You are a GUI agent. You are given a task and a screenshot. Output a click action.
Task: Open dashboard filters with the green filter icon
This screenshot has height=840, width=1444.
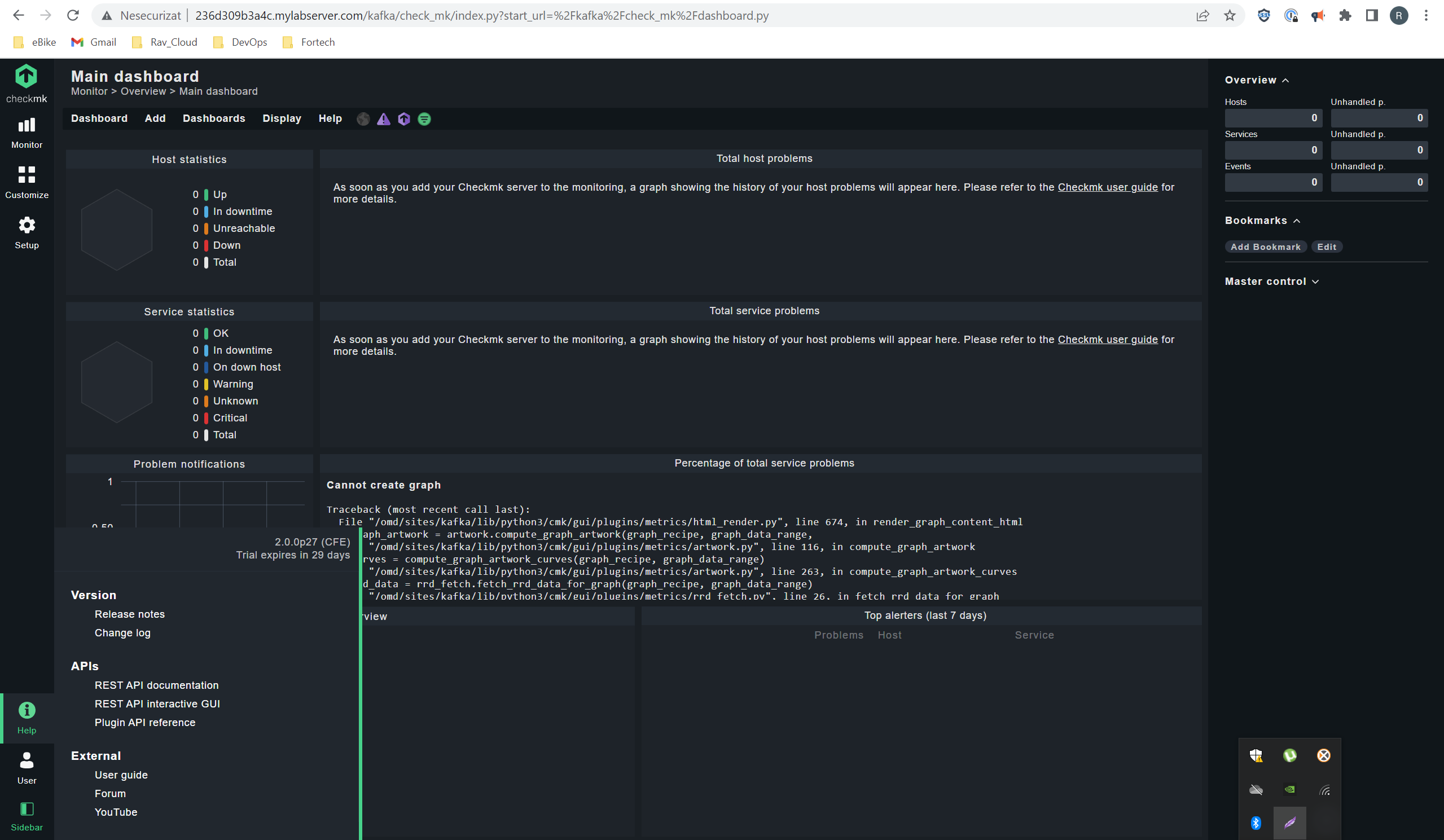pyautogui.click(x=424, y=118)
